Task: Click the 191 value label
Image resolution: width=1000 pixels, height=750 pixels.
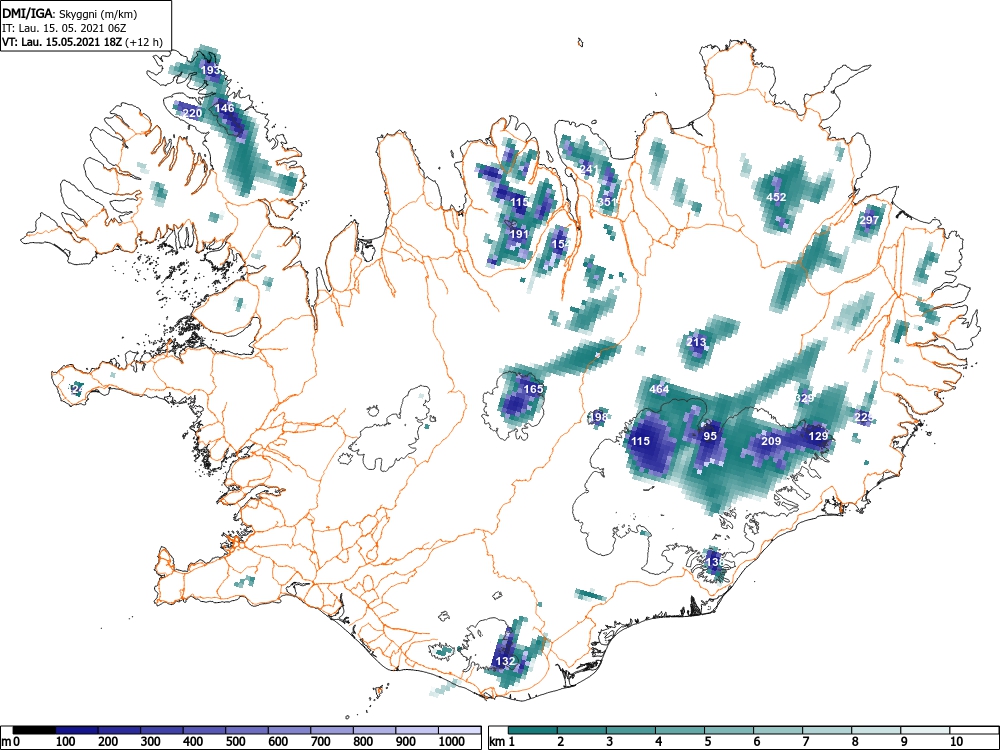Action: (519, 234)
